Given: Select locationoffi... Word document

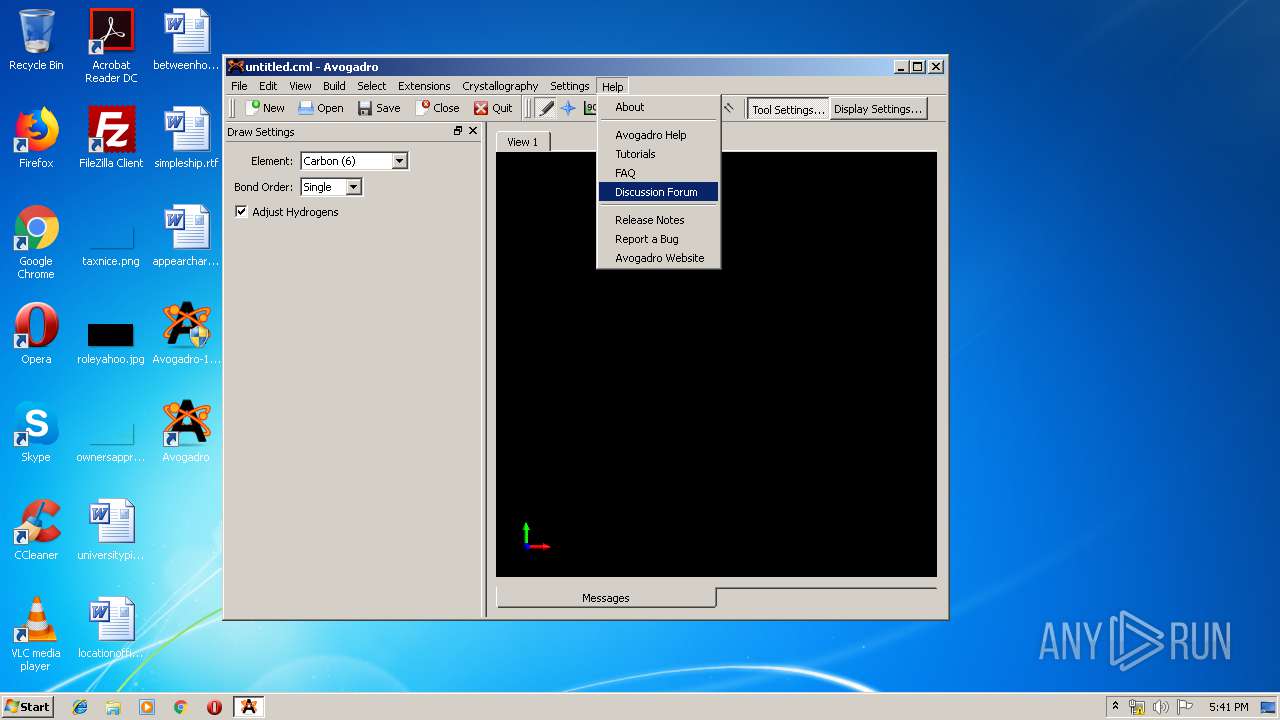Looking at the screenshot, I should click(111, 628).
